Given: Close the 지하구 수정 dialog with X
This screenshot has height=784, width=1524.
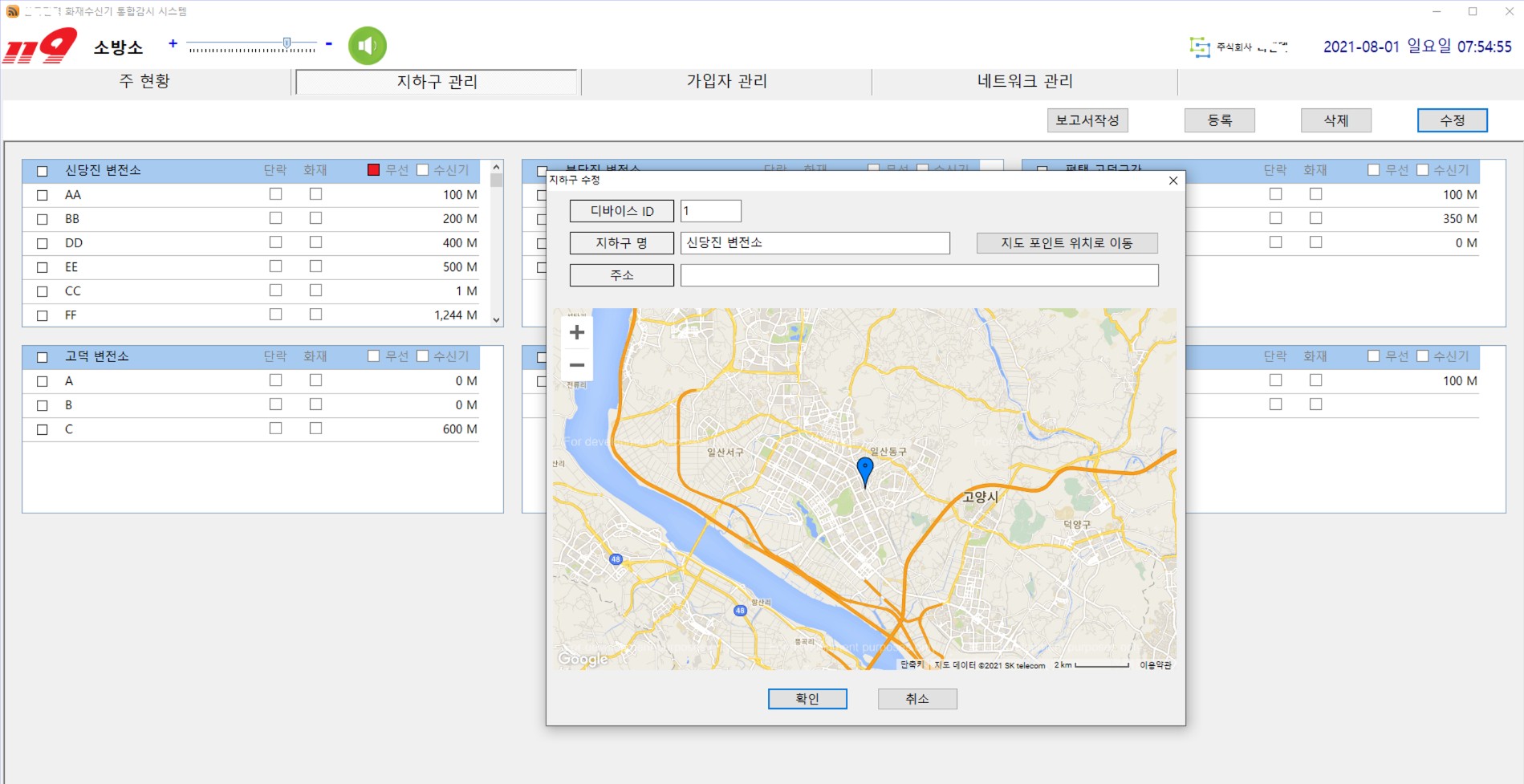Looking at the screenshot, I should point(1172,181).
